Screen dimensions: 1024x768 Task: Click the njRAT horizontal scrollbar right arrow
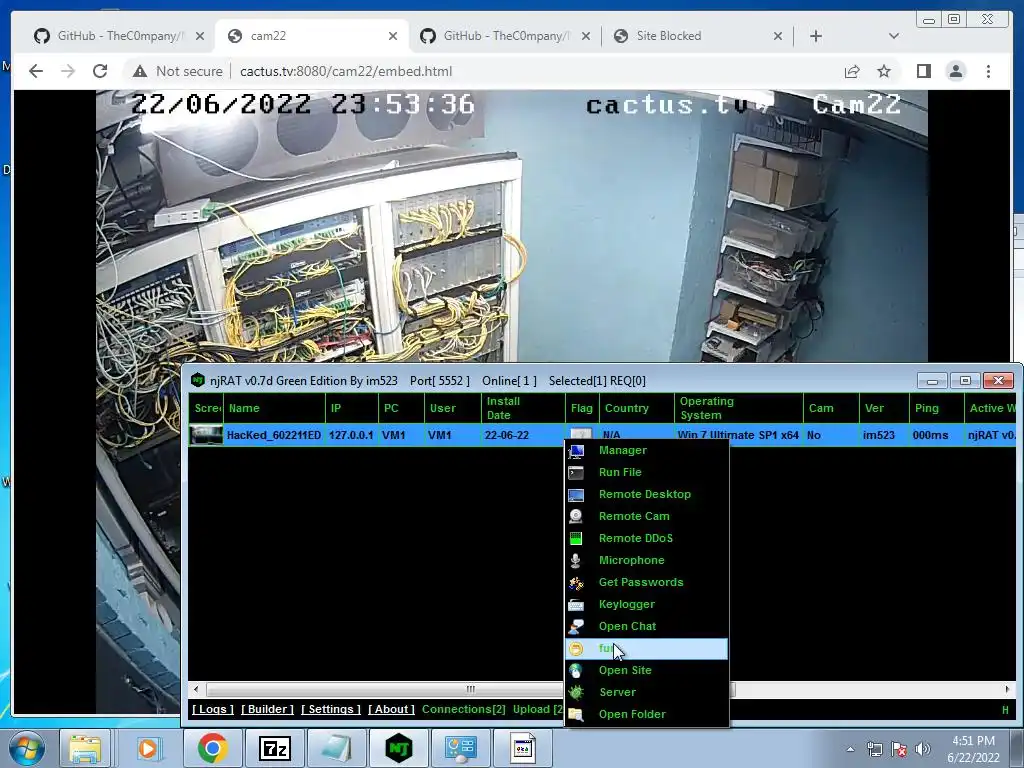(x=1007, y=690)
